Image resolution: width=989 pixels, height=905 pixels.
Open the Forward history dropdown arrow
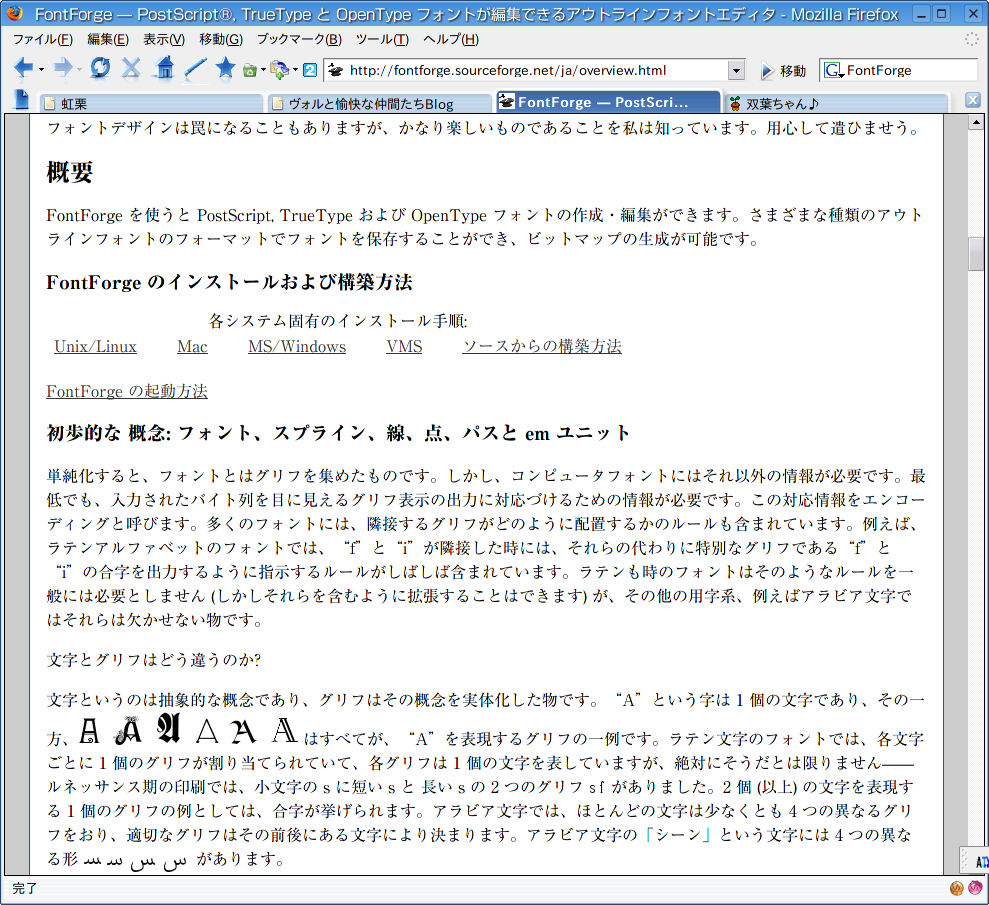point(79,69)
